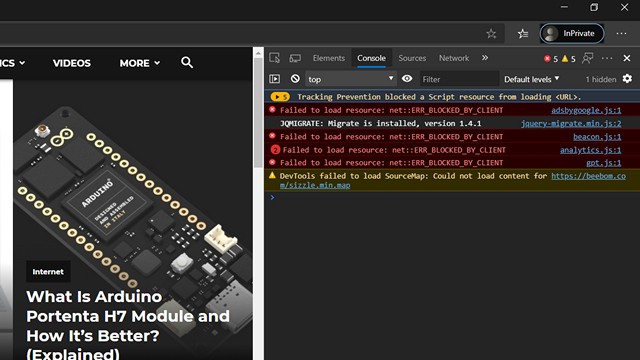Open beacon.js:1 source link
Image resolution: width=640 pixels, height=360 pixels.
coord(597,137)
